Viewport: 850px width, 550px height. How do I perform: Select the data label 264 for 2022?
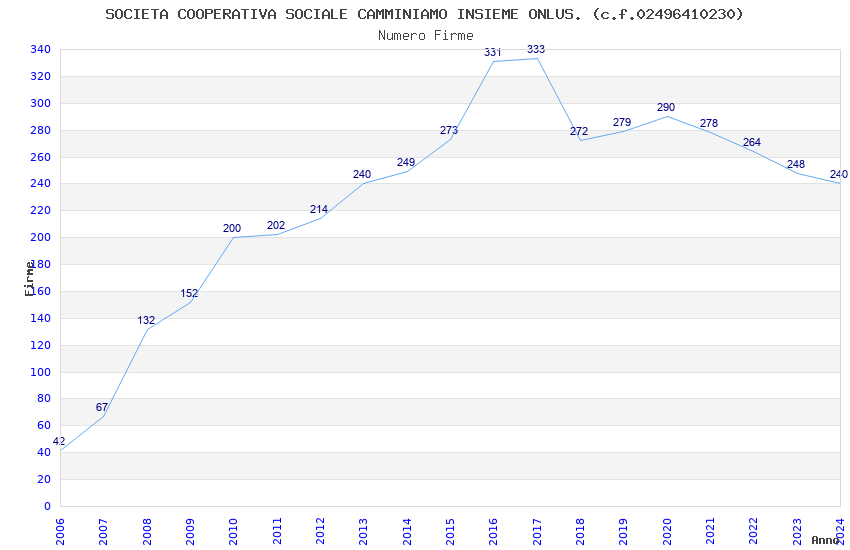point(752,142)
